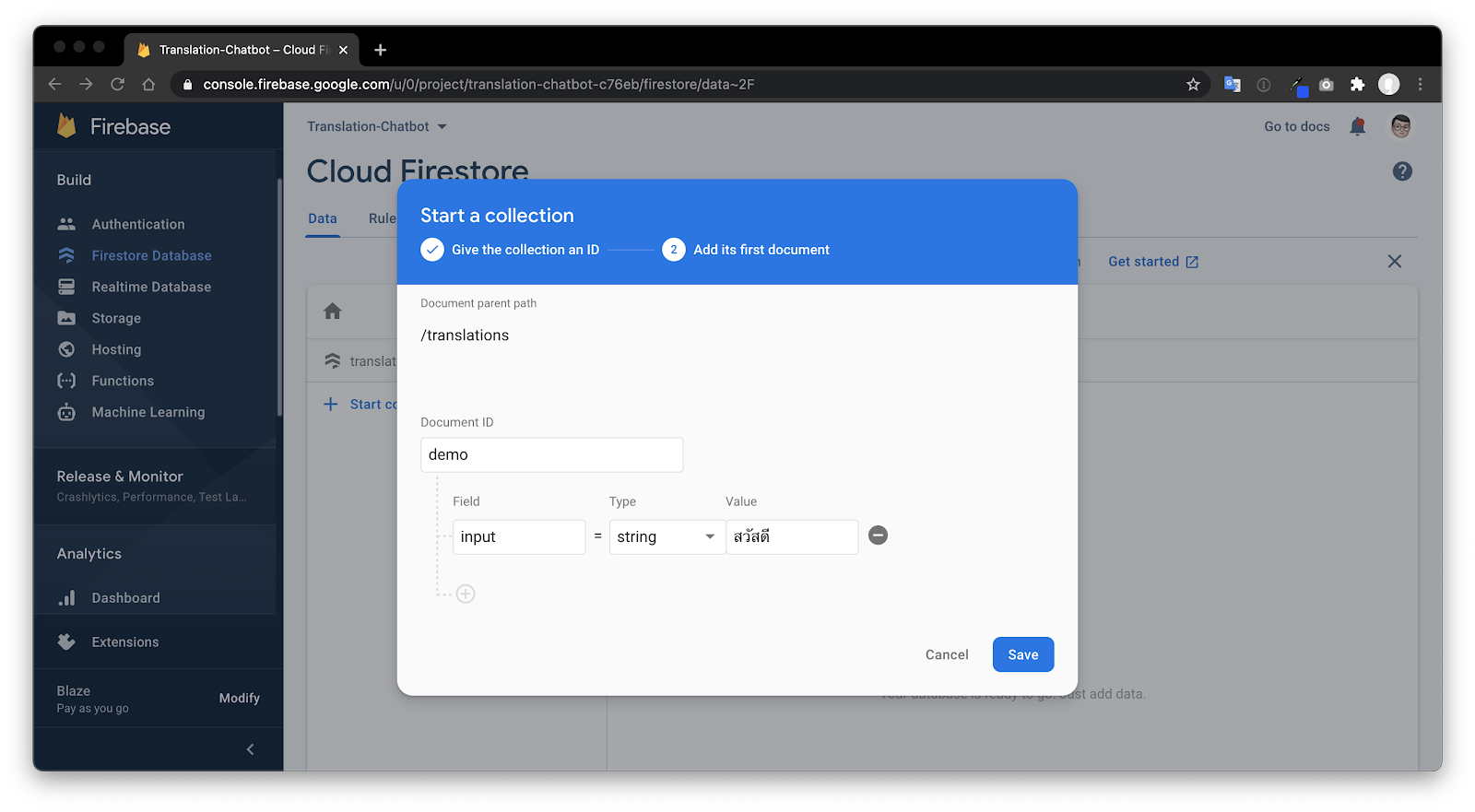
Task: Cancel the collection dialog
Action: click(947, 654)
